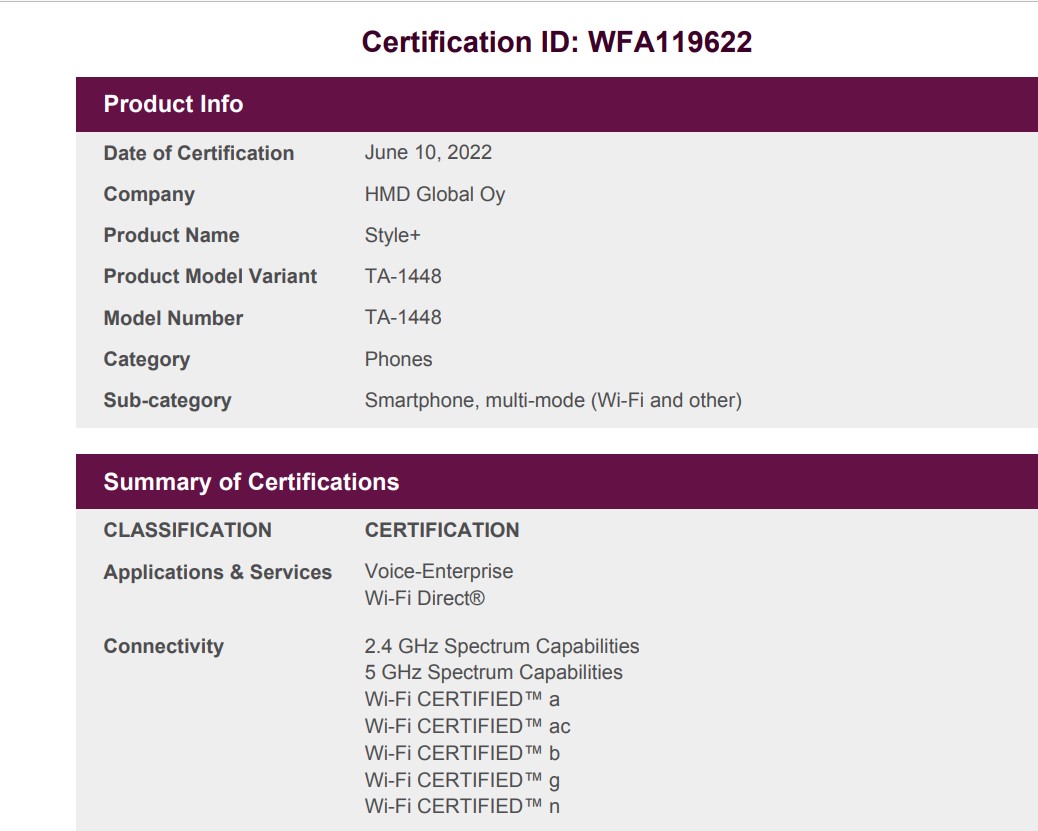Select the company name HMD Global Oy

coord(435,194)
